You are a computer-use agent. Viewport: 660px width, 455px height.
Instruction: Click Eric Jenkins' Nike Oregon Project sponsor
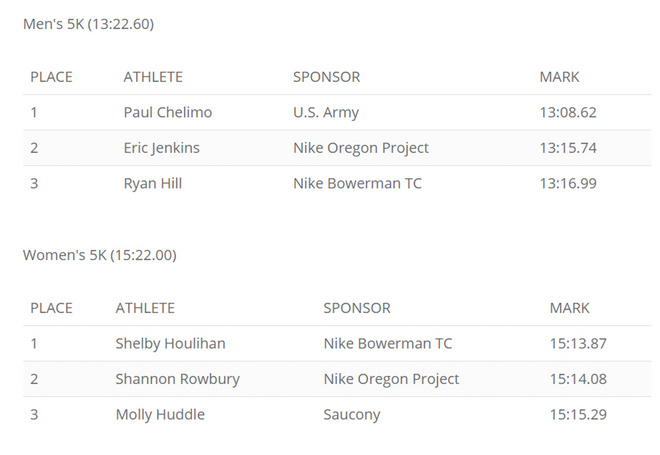pos(361,148)
